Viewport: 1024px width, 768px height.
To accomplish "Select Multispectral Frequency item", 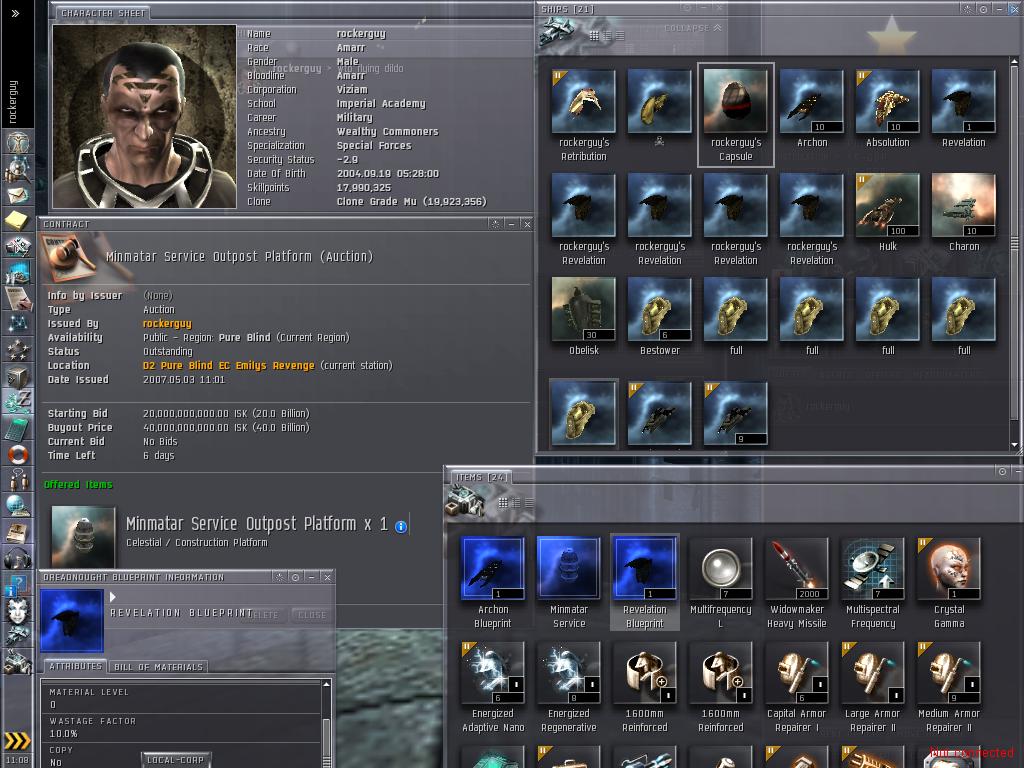I will tap(873, 583).
